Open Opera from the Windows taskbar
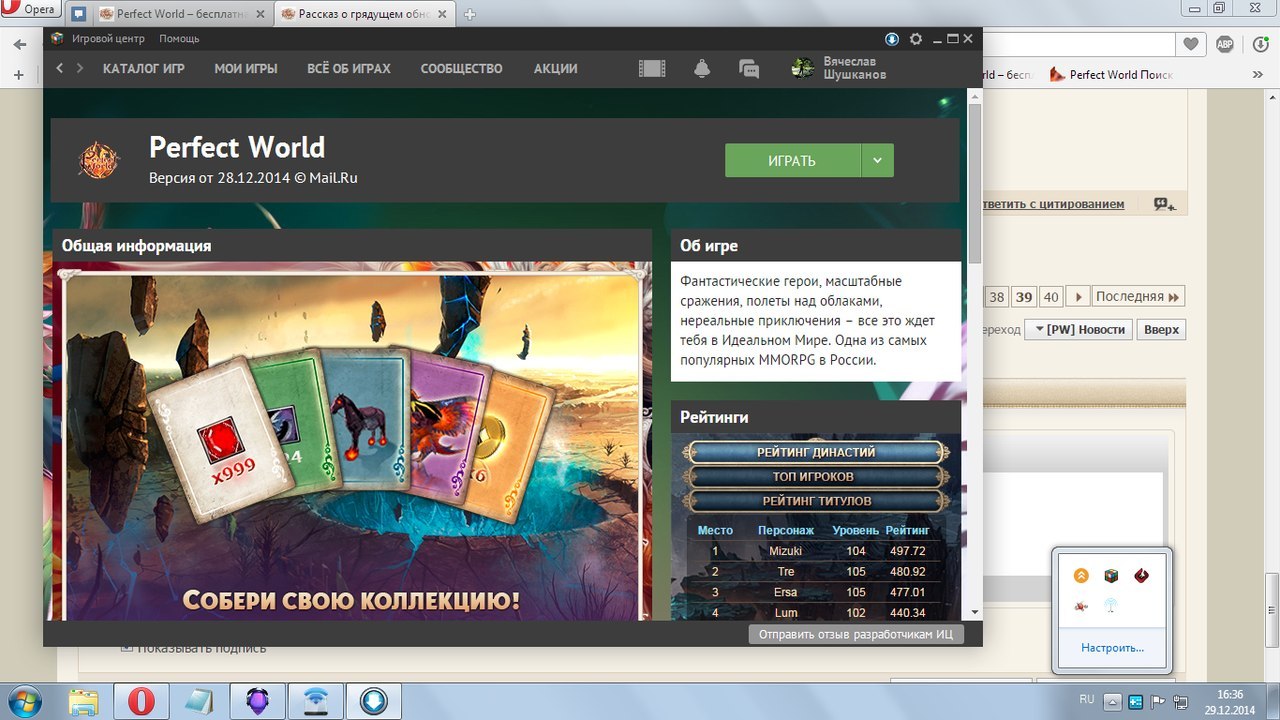 [x=141, y=701]
